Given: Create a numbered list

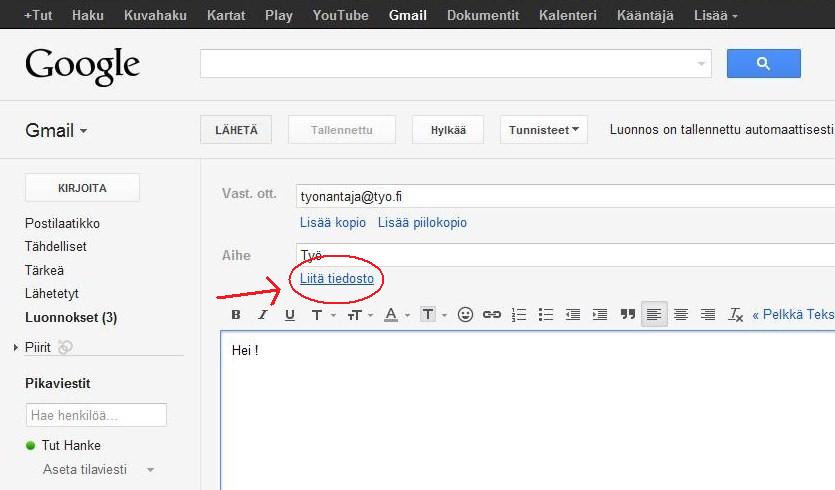Looking at the screenshot, I should pyautogui.click(x=519, y=315).
